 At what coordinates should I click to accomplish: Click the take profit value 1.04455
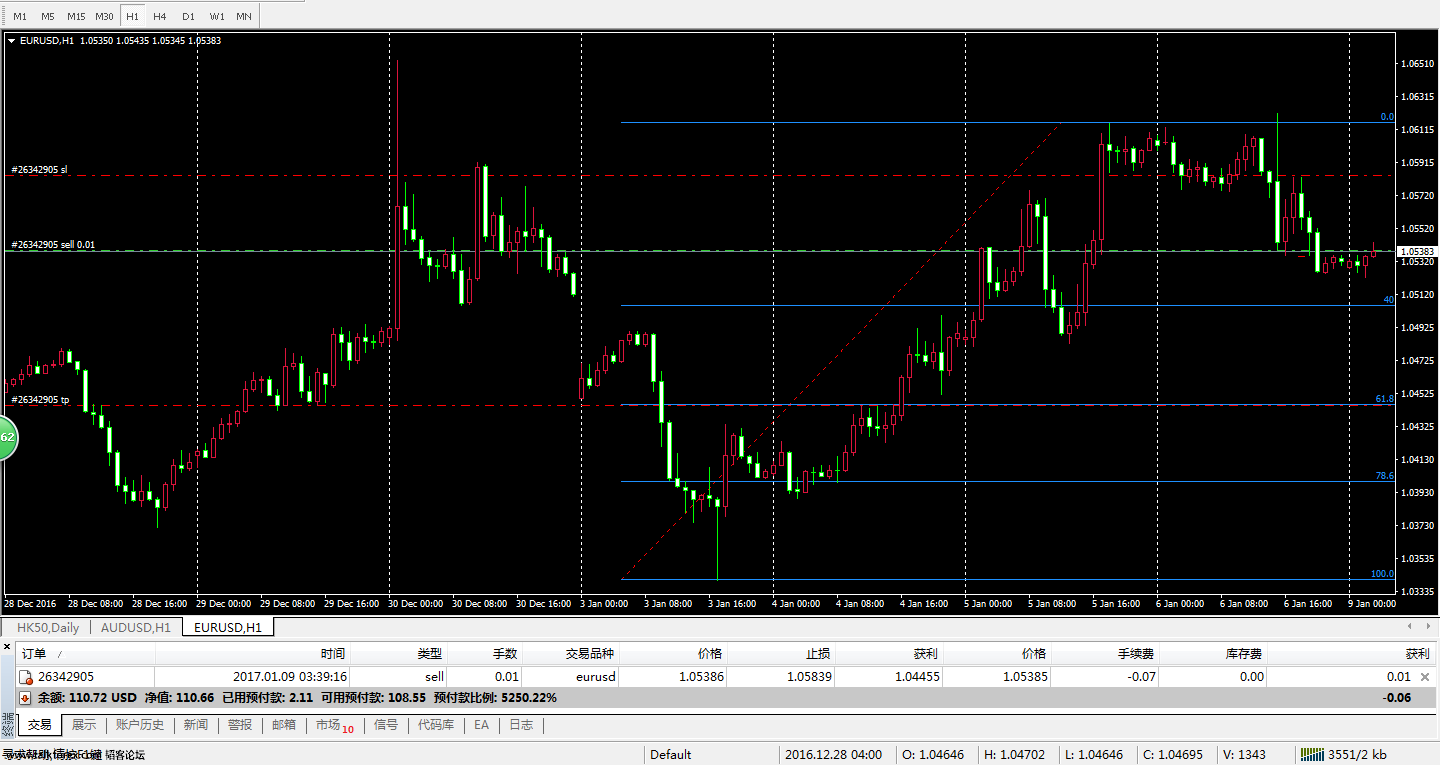(x=915, y=677)
